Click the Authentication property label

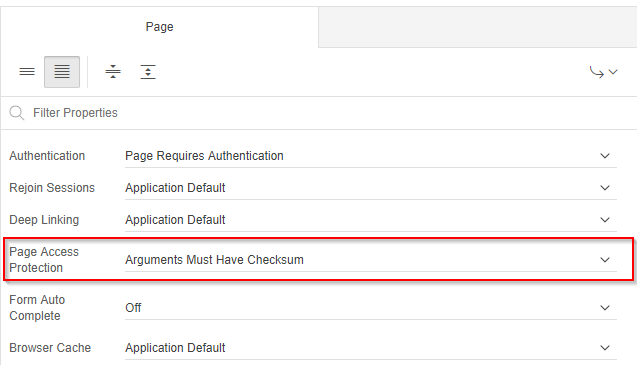(x=47, y=156)
